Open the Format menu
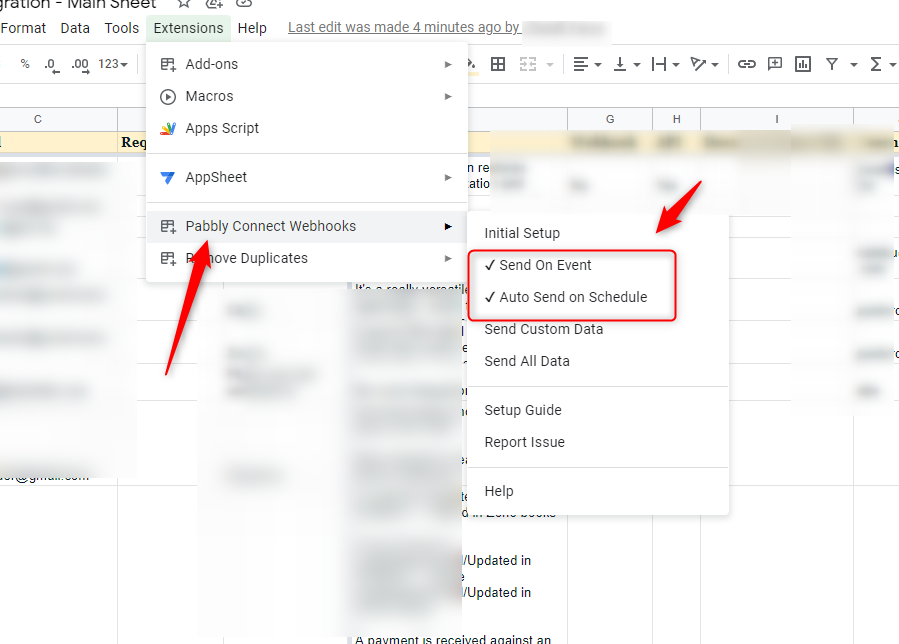 tap(23, 28)
